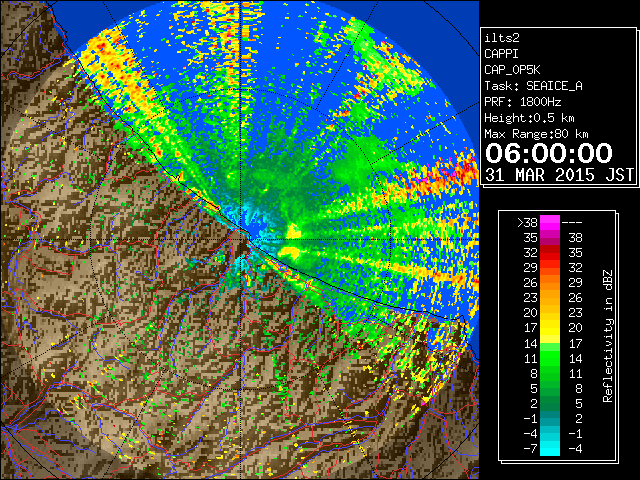Click the radar site center on the map

click(241, 239)
